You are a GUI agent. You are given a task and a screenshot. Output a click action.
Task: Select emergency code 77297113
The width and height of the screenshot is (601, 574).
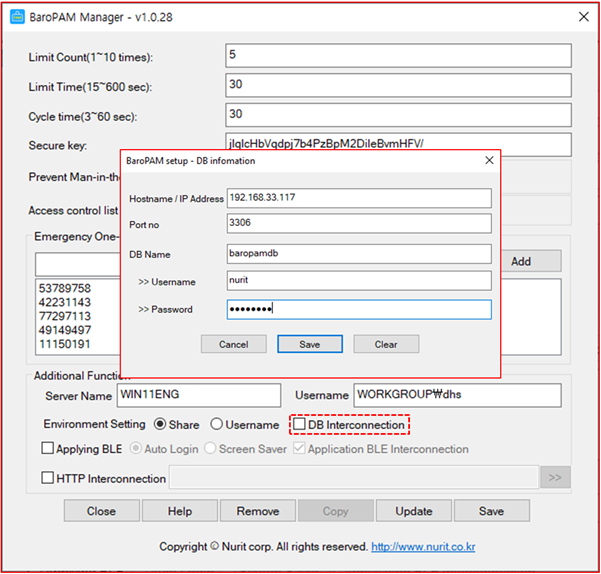(x=65, y=316)
